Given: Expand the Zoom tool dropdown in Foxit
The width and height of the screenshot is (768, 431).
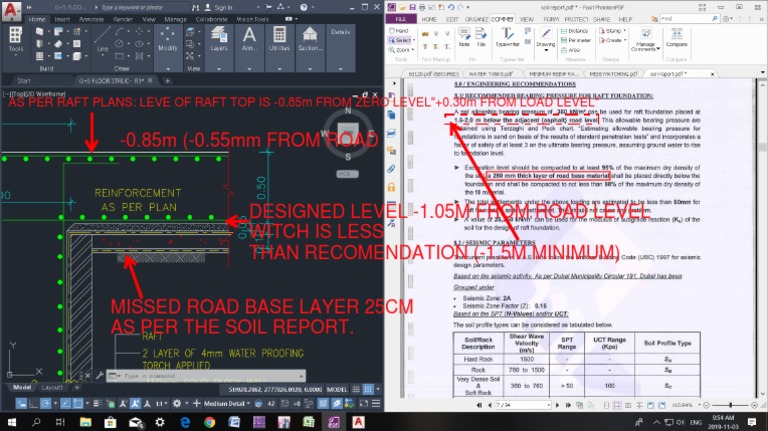Looking at the screenshot, I should pos(413,50).
